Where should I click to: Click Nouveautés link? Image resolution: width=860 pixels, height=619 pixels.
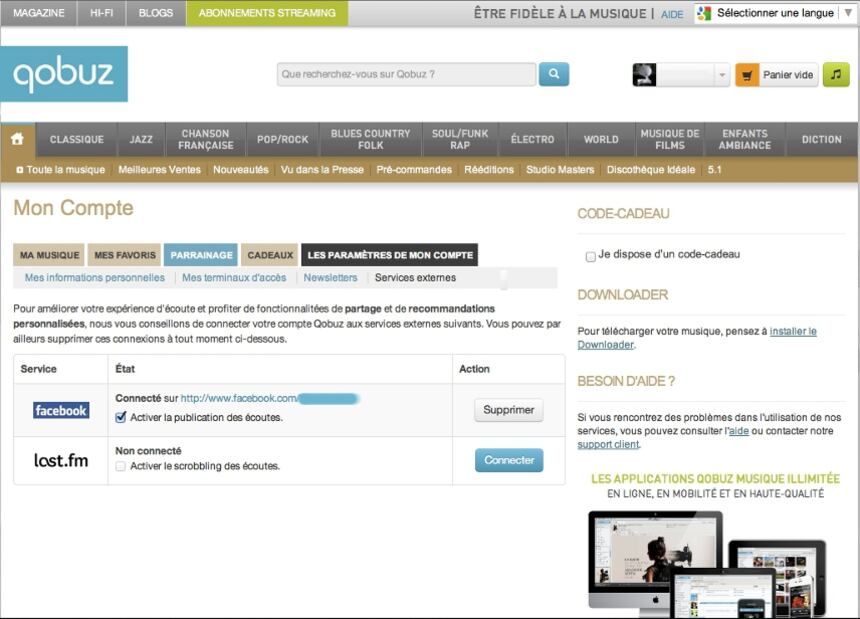click(241, 170)
